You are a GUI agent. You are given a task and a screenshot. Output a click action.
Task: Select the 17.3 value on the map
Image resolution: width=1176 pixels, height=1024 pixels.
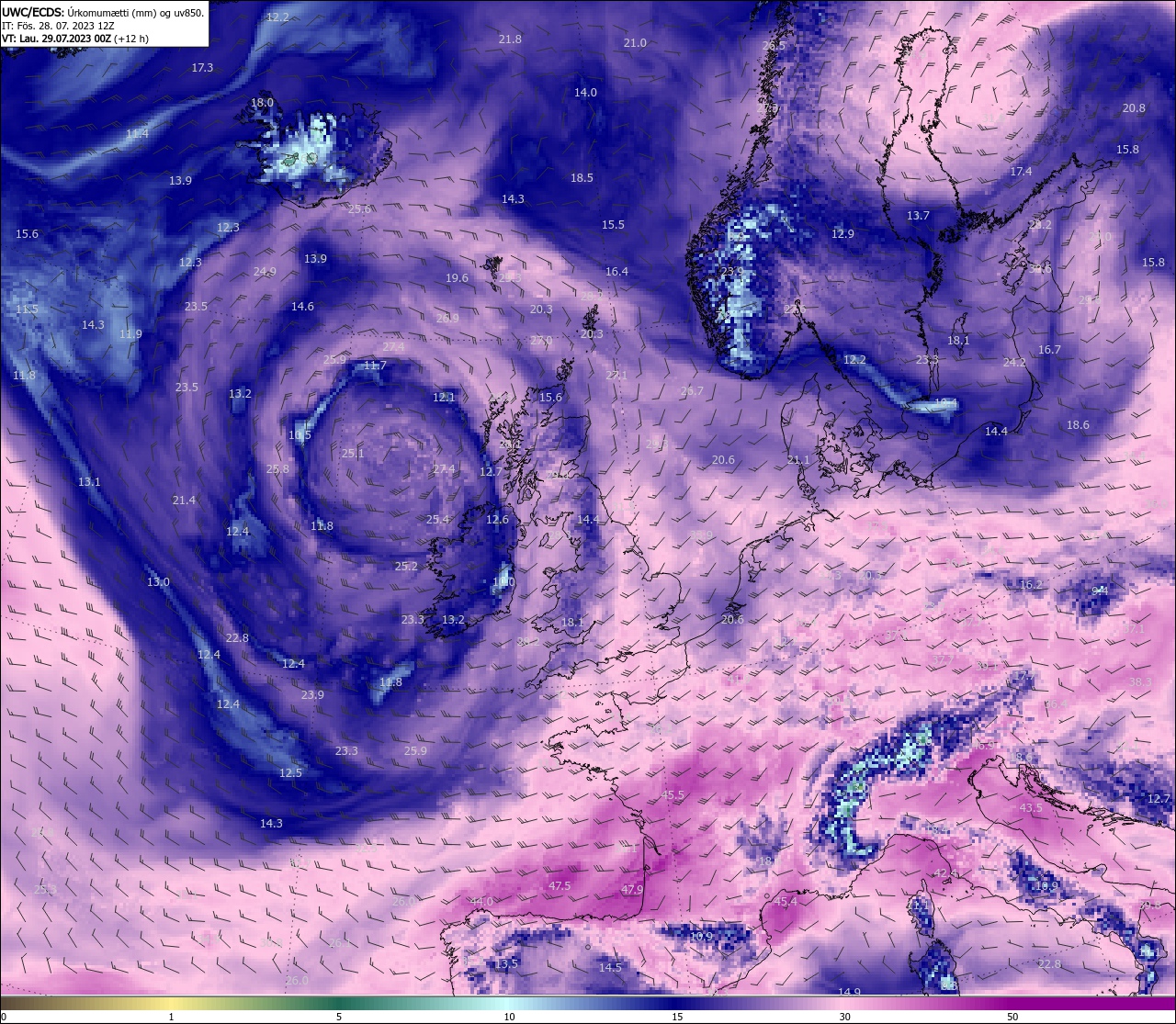(202, 68)
